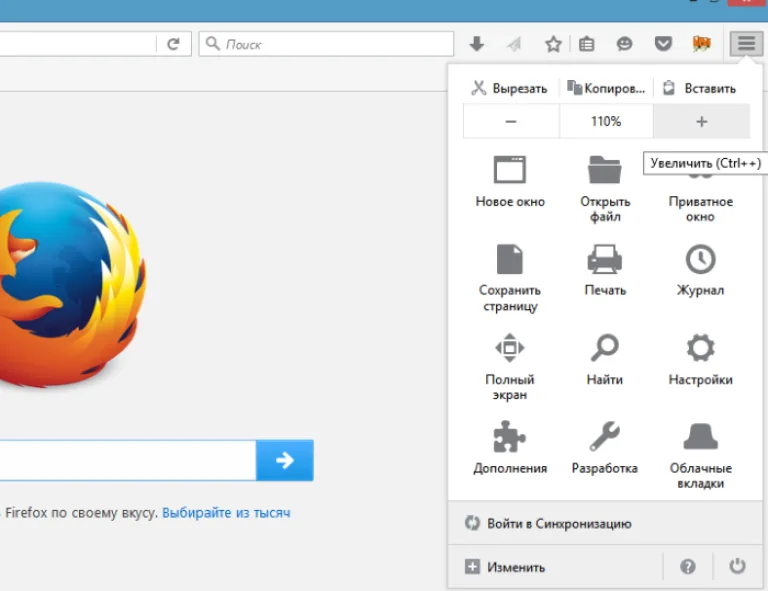Follow Выбирайте из тысяч link

pos(226,513)
